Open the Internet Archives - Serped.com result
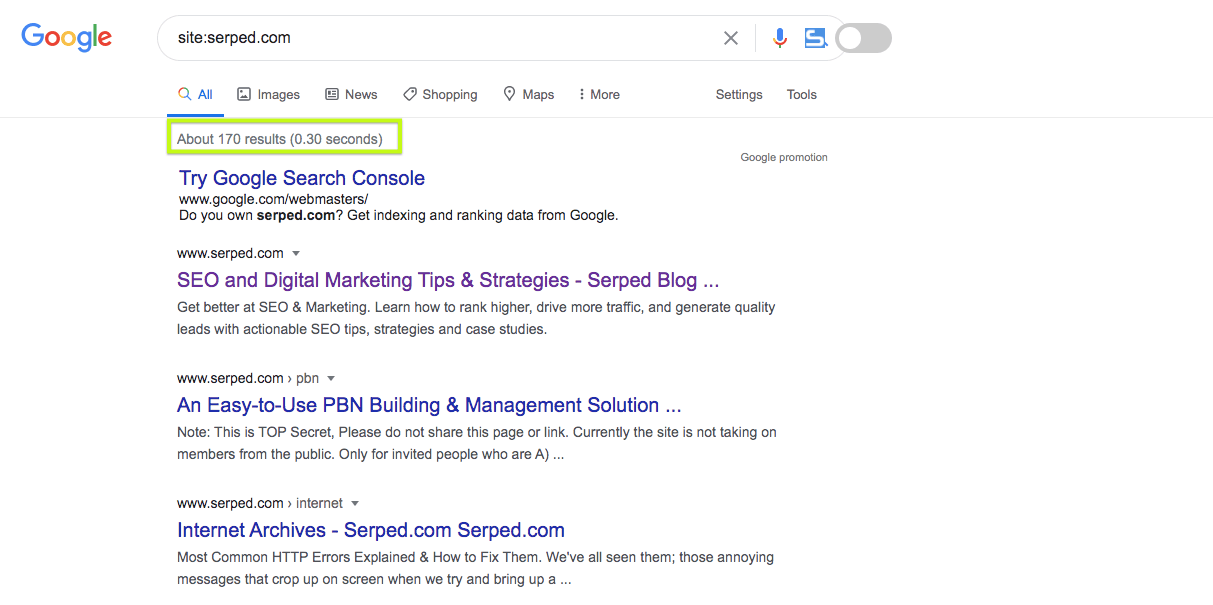The height and width of the screenshot is (605, 1213). coord(371,530)
